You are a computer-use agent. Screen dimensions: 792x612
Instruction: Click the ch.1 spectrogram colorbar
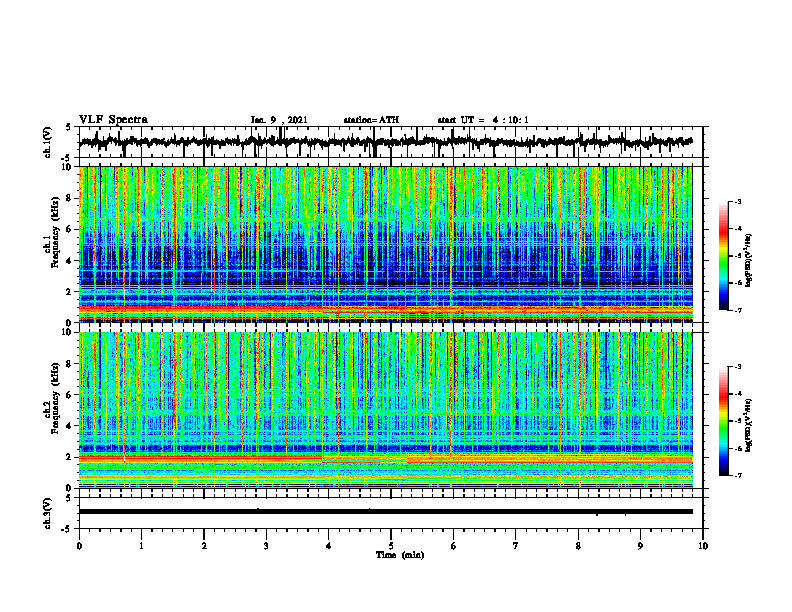(x=723, y=256)
